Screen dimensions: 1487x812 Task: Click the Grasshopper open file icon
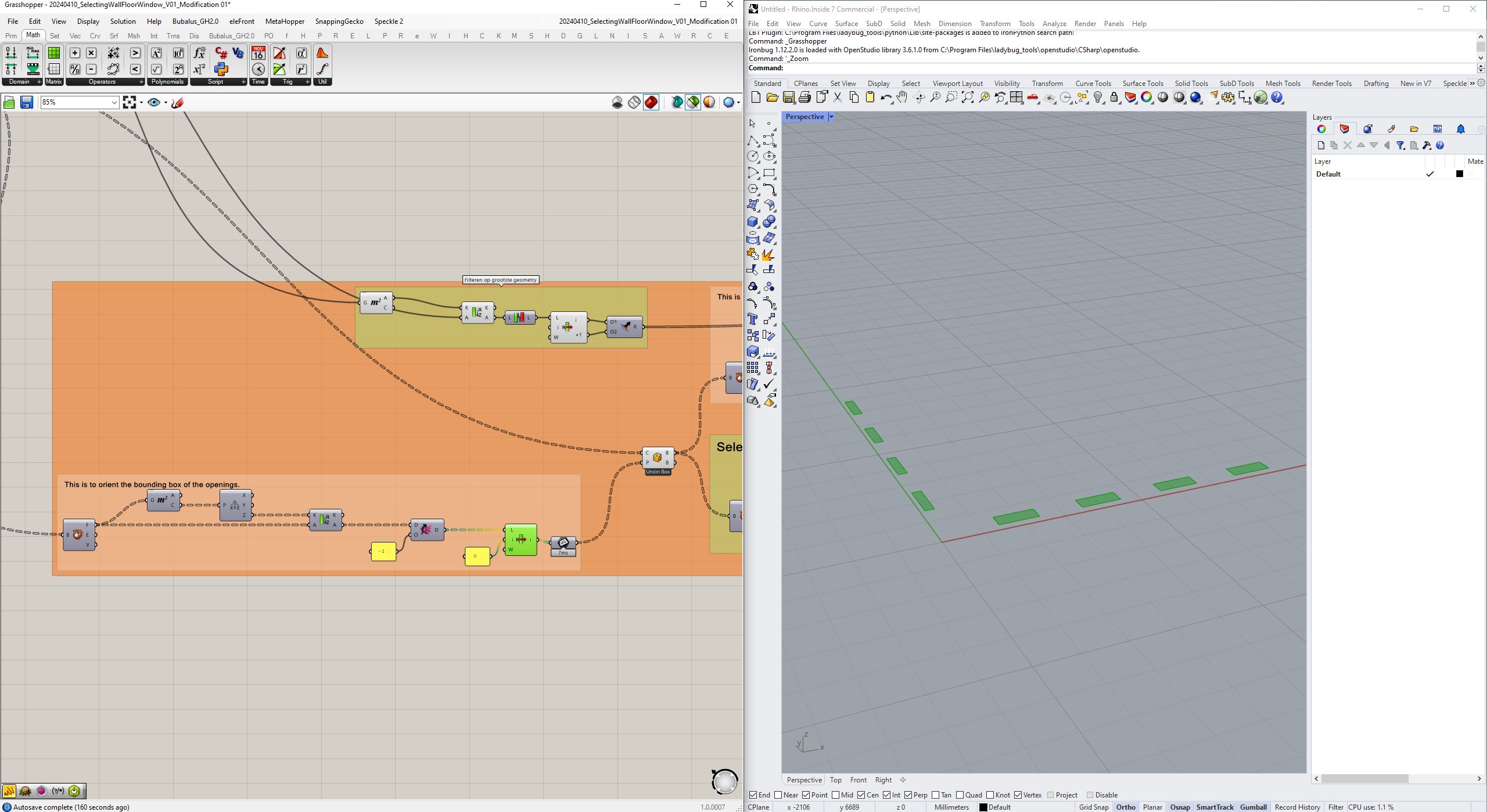click(x=9, y=102)
